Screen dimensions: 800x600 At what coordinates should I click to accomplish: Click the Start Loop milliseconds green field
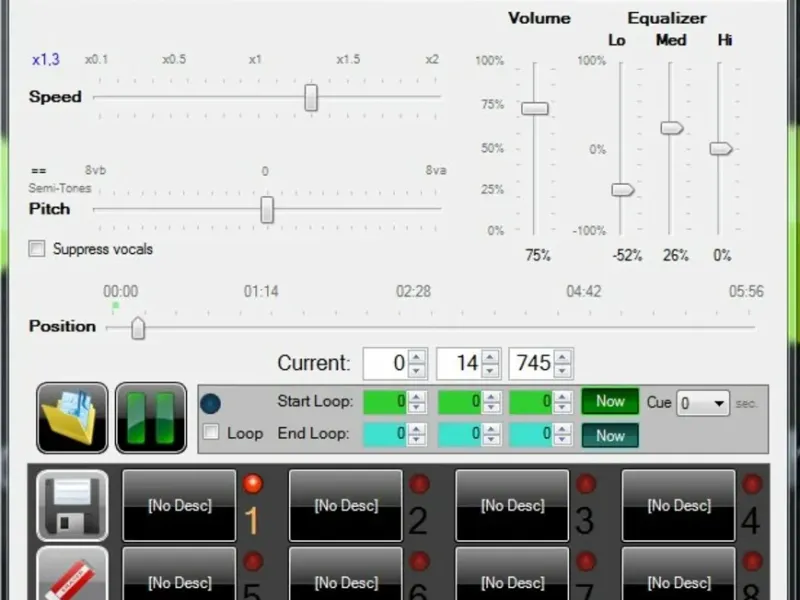tap(531, 402)
